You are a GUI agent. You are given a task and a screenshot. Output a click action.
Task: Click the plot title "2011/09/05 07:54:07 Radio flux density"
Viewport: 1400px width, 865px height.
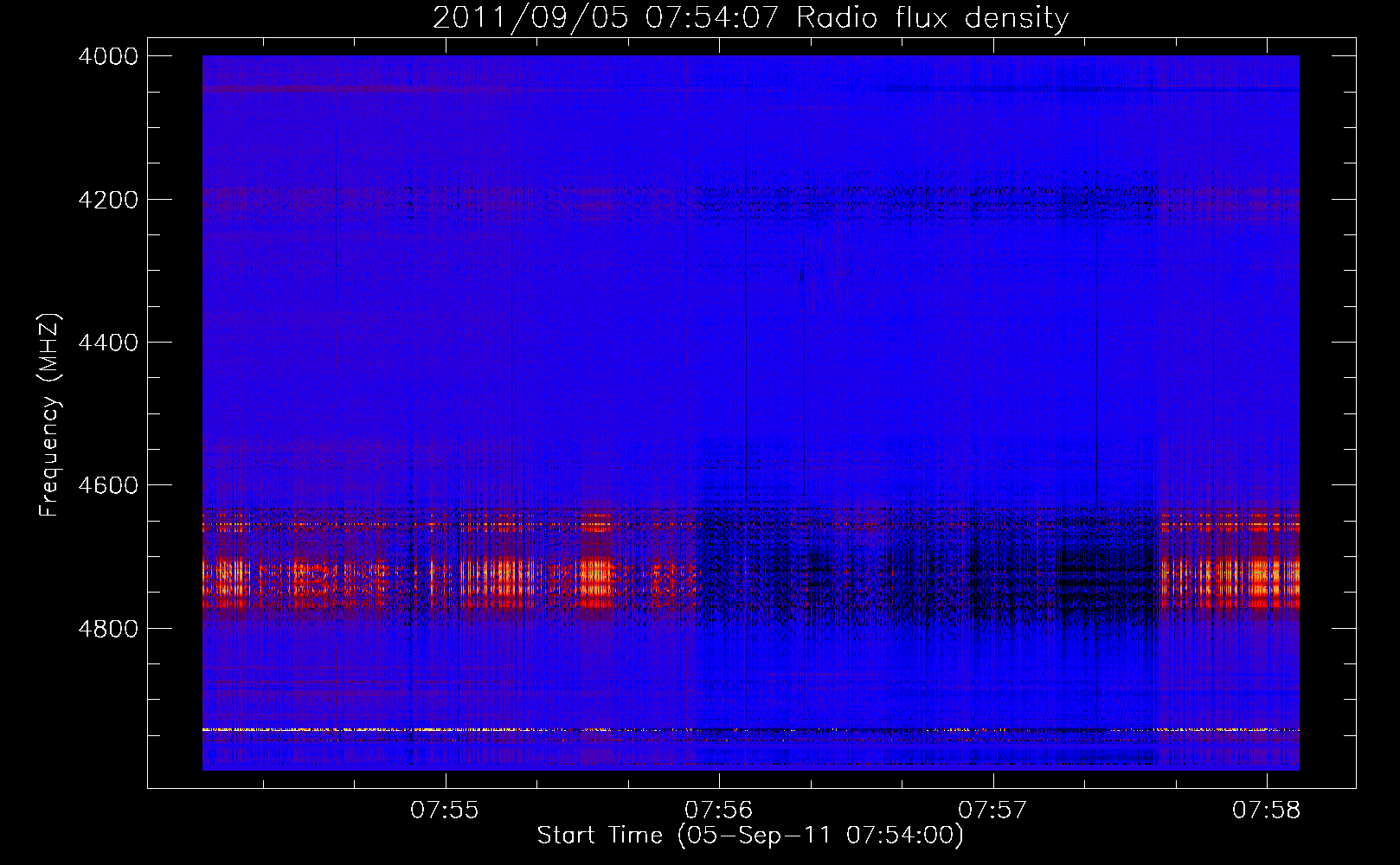(750, 18)
